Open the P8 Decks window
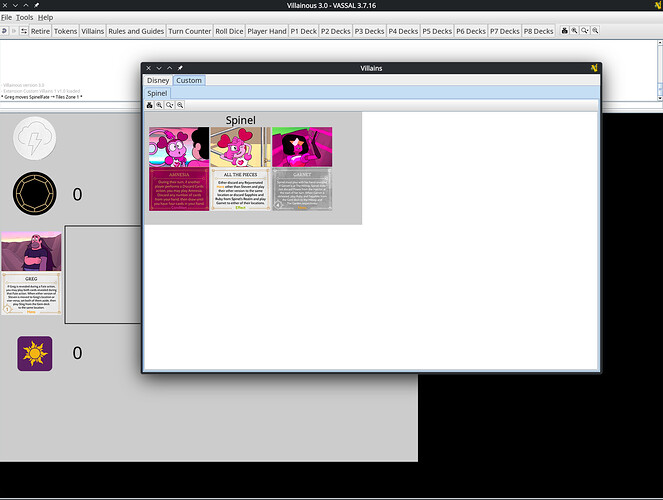The image size is (663, 500). tap(539, 31)
